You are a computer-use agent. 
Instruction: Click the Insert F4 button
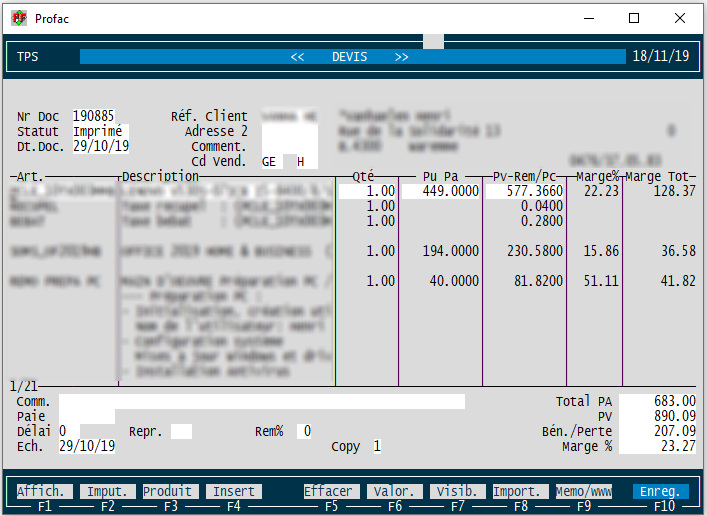point(233,491)
